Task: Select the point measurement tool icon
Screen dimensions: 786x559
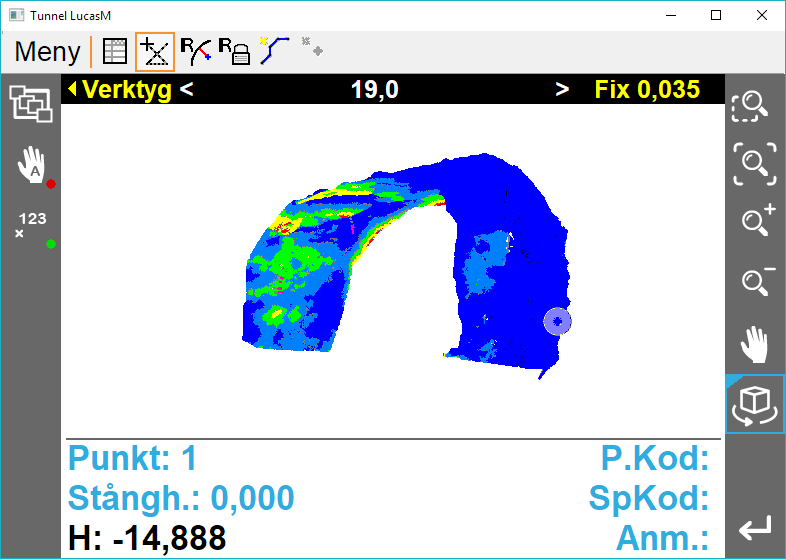Action: pos(155,52)
